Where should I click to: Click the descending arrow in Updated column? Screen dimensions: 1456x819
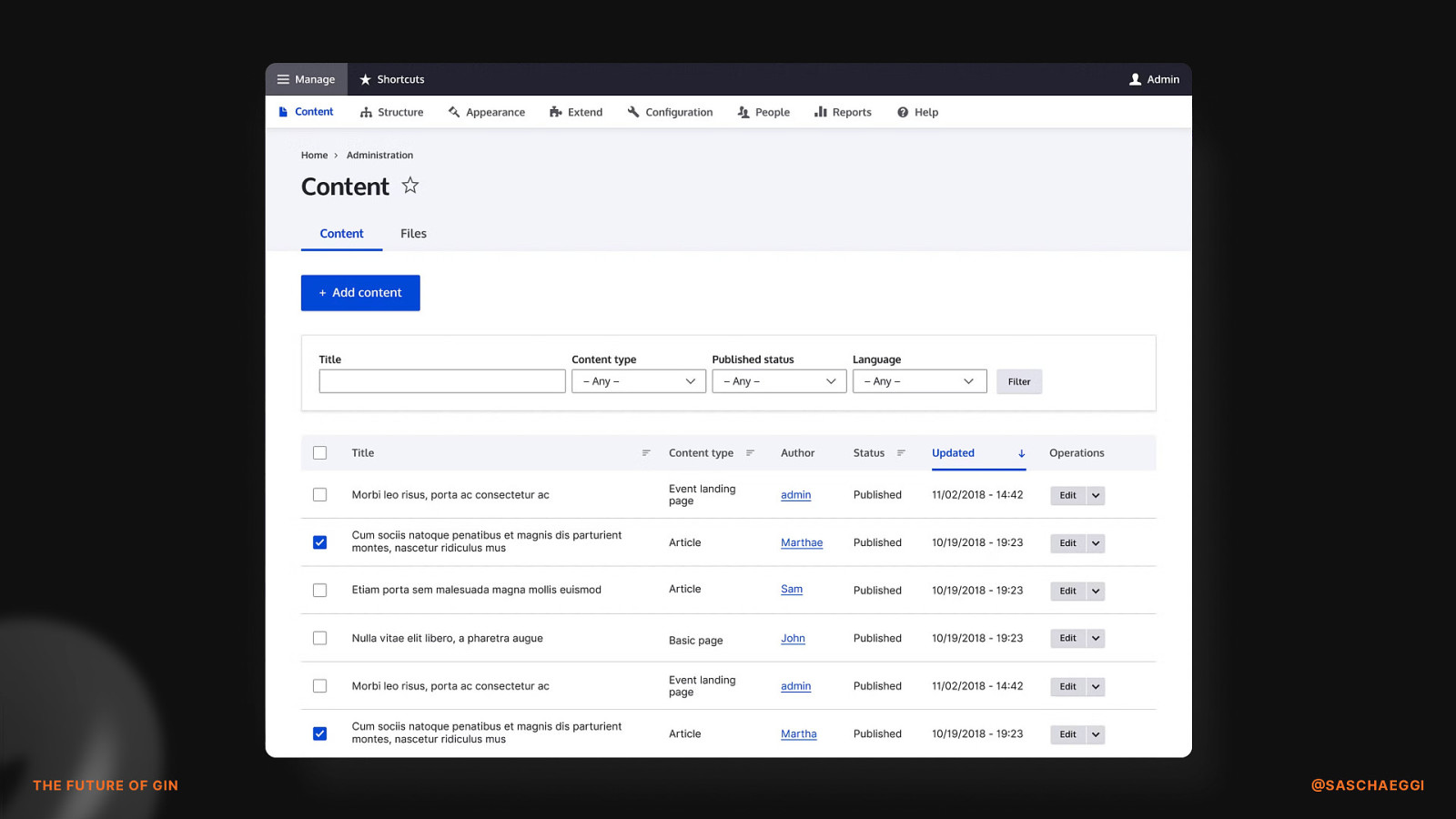point(1021,453)
